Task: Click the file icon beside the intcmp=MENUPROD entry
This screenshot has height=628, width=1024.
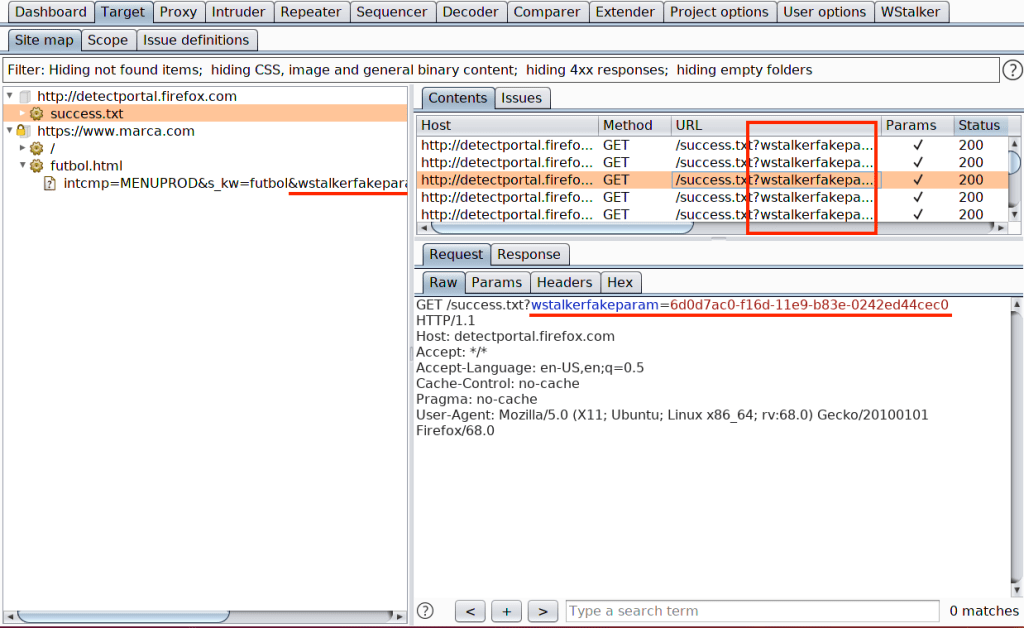Action: click(x=50, y=184)
